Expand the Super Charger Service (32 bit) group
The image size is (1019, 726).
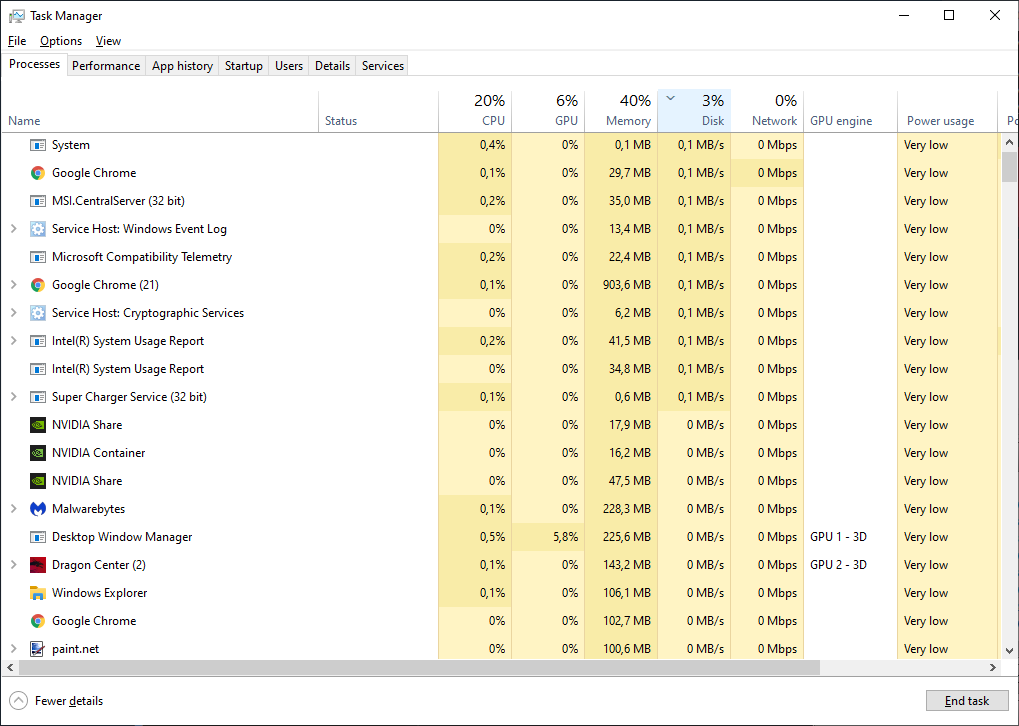13,396
